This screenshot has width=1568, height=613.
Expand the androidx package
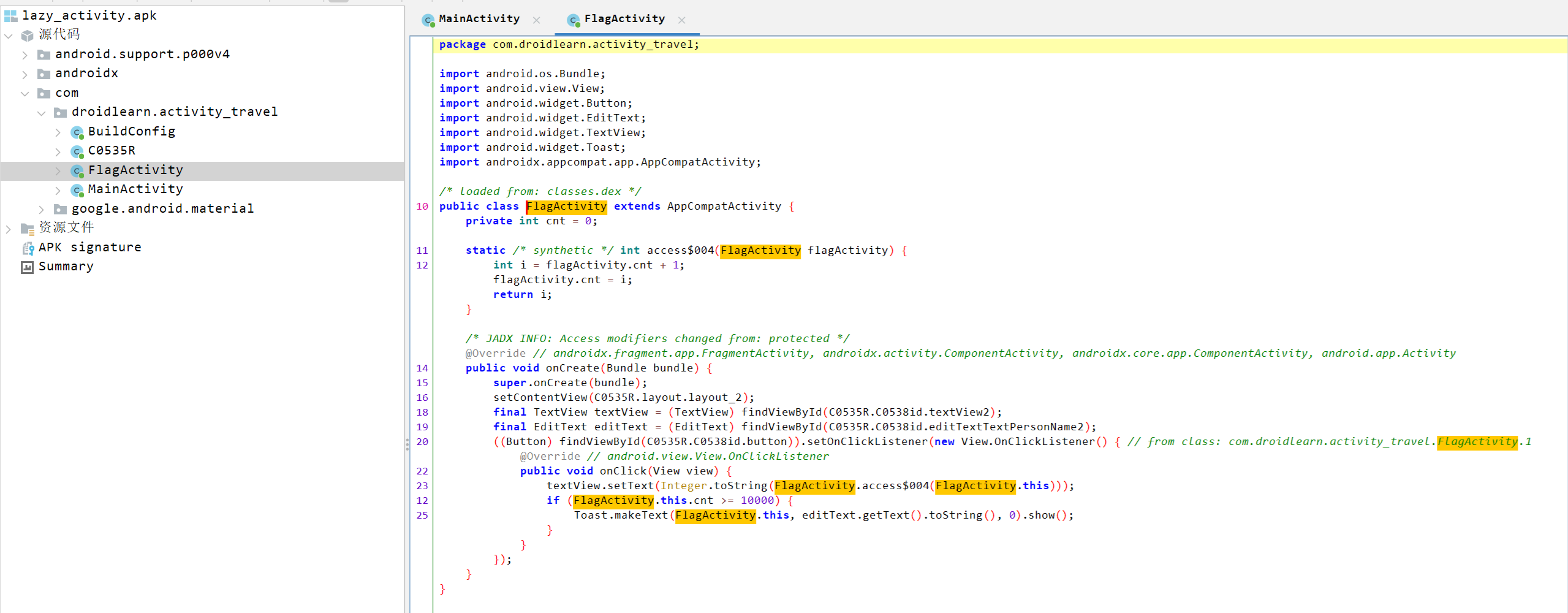pos(25,74)
